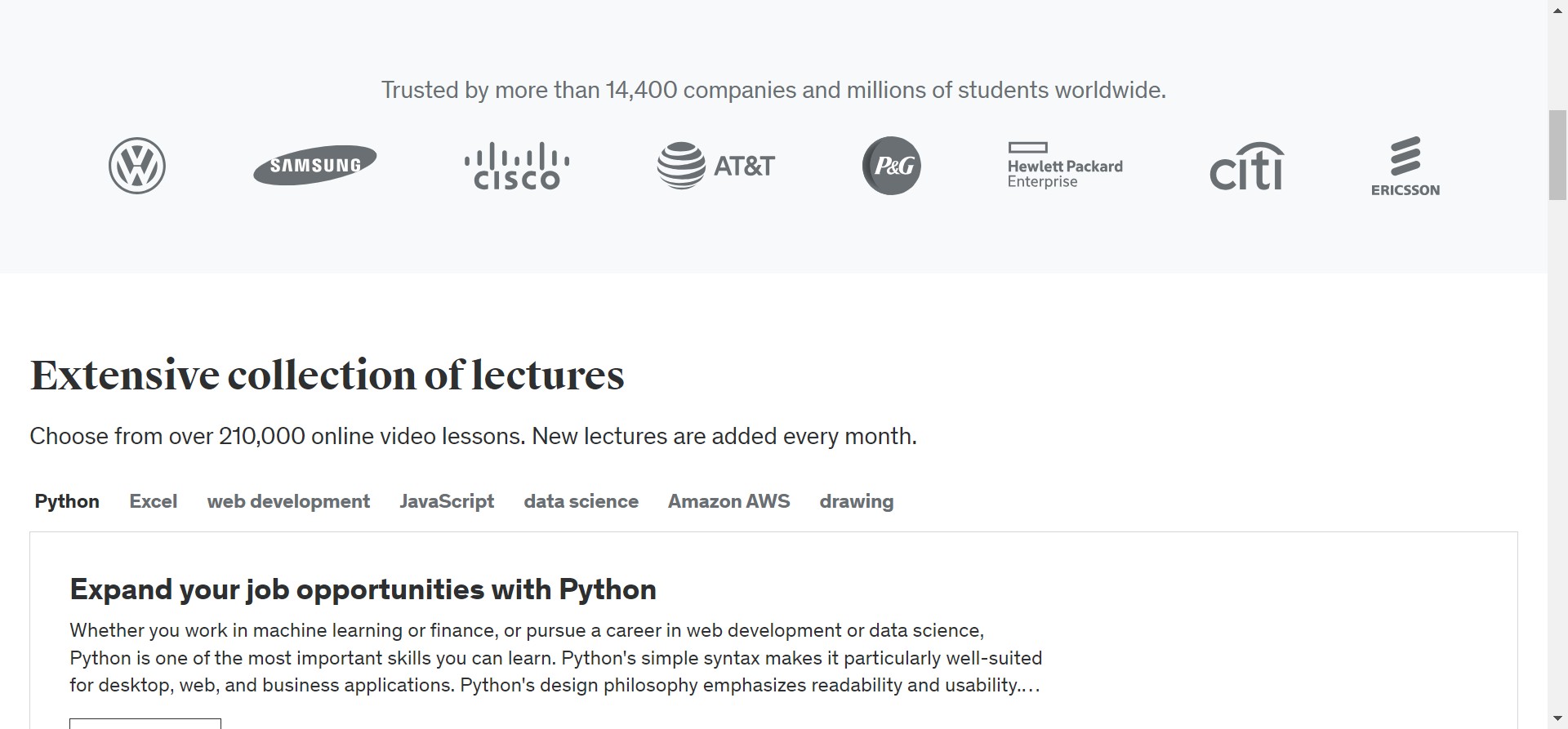Viewport: 1568px width, 729px height.
Task: Open the web development tab
Action: tap(288, 501)
